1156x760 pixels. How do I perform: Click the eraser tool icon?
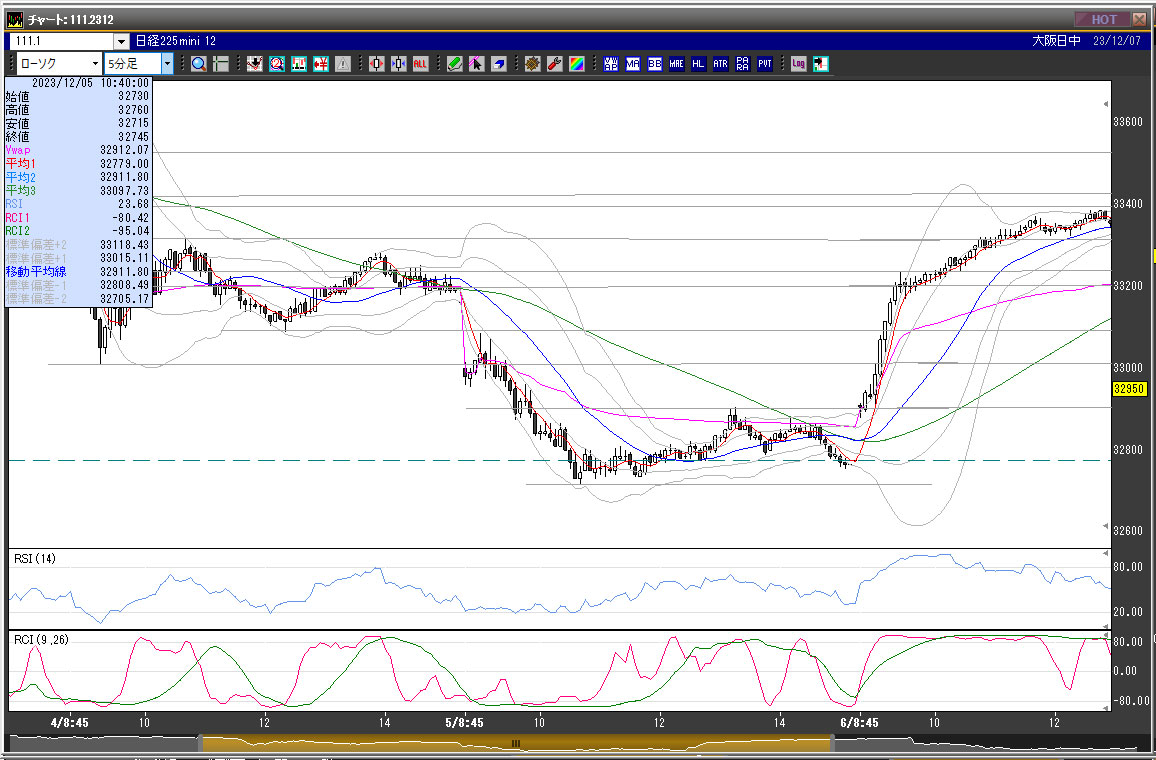pyautogui.click(x=498, y=64)
